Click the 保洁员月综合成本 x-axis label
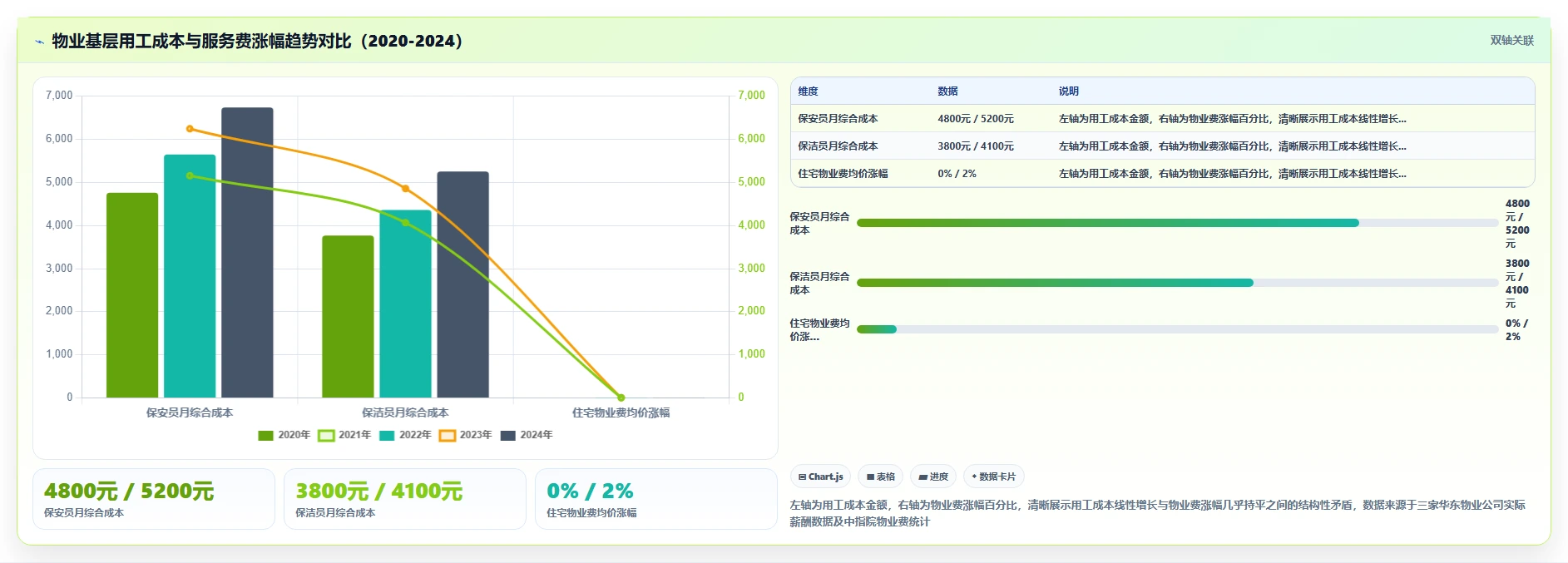 [x=405, y=412]
